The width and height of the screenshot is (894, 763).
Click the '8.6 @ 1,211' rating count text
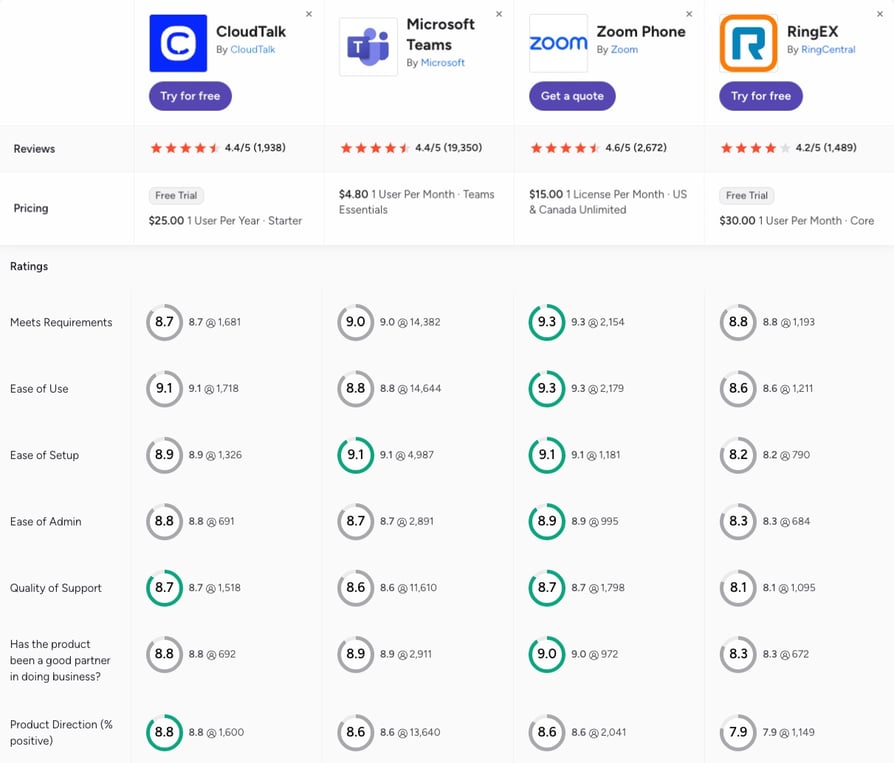(x=788, y=388)
